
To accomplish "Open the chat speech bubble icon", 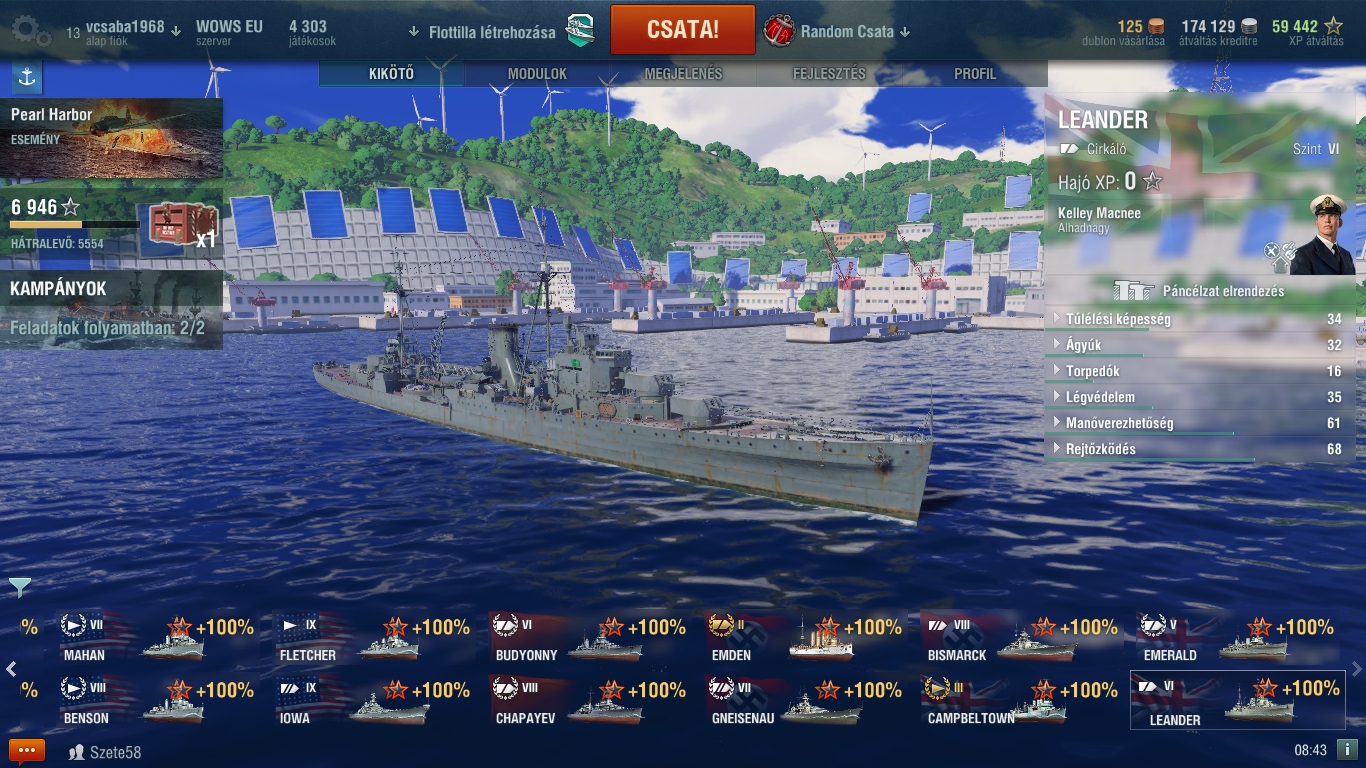I will tap(27, 751).
